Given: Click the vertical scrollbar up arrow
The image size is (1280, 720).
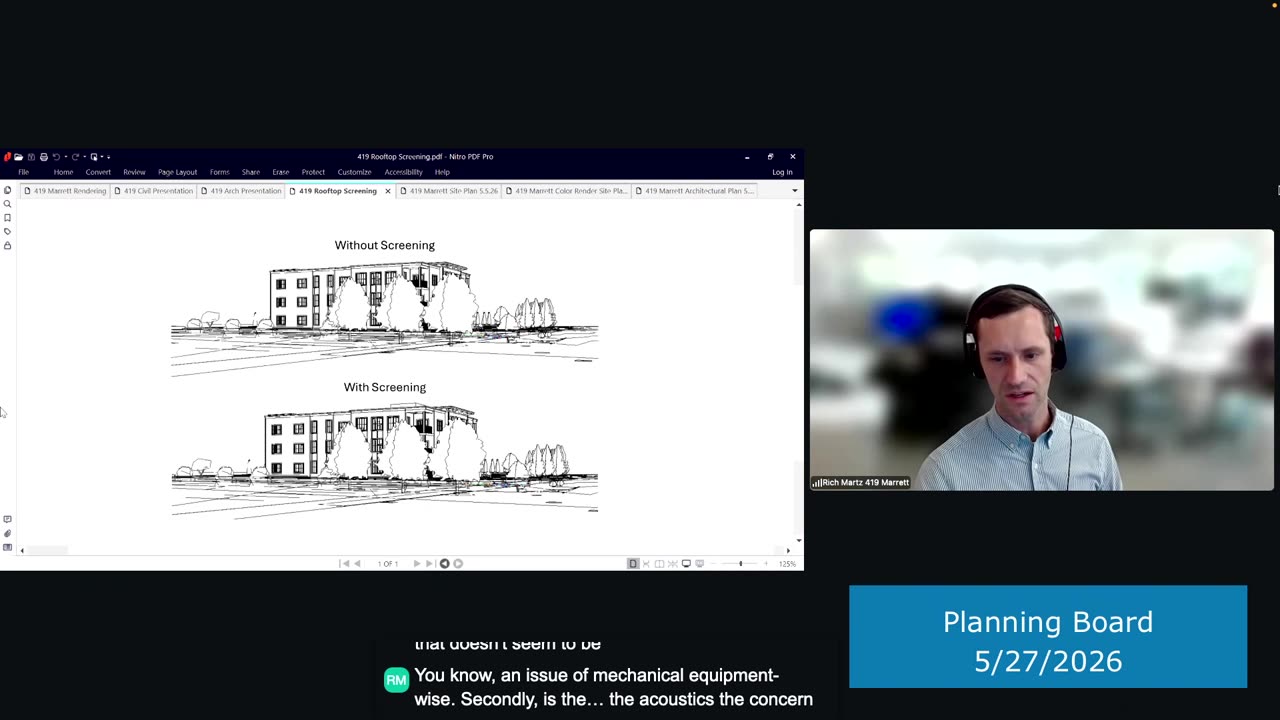Looking at the screenshot, I should 799,204.
